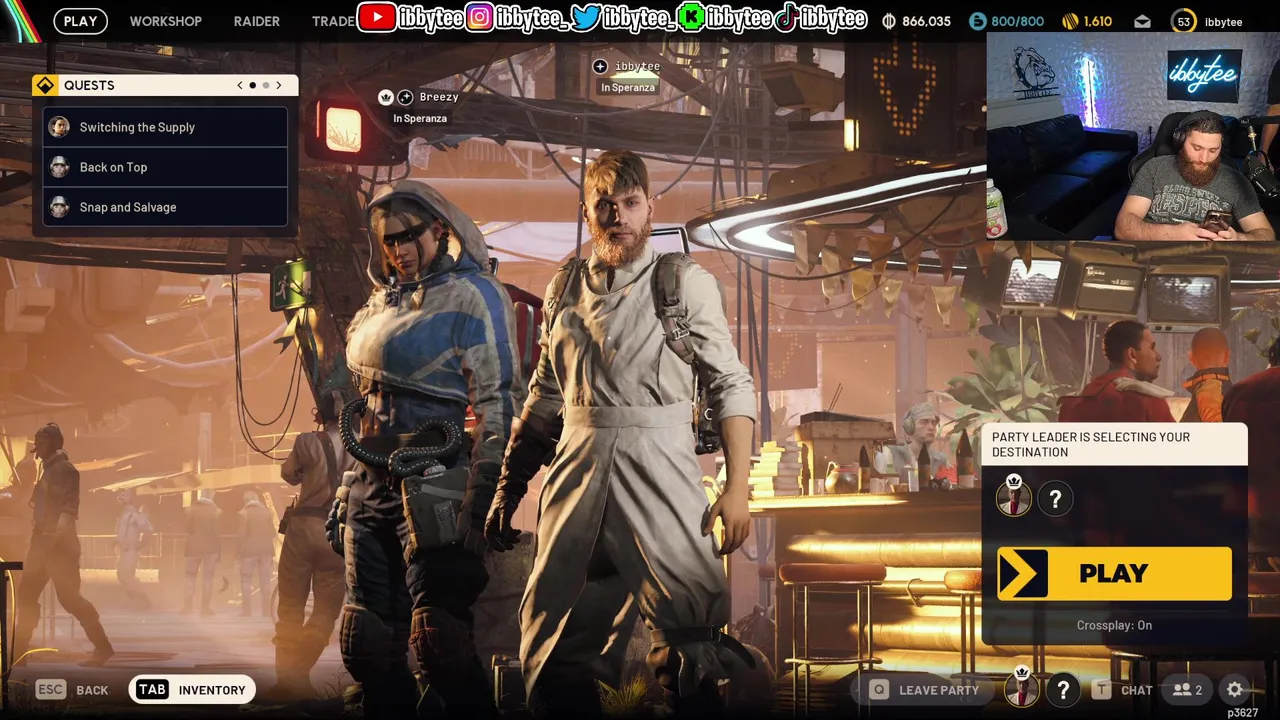Click party leader avatar in destination panel
1280x720 pixels.
pos(1014,497)
